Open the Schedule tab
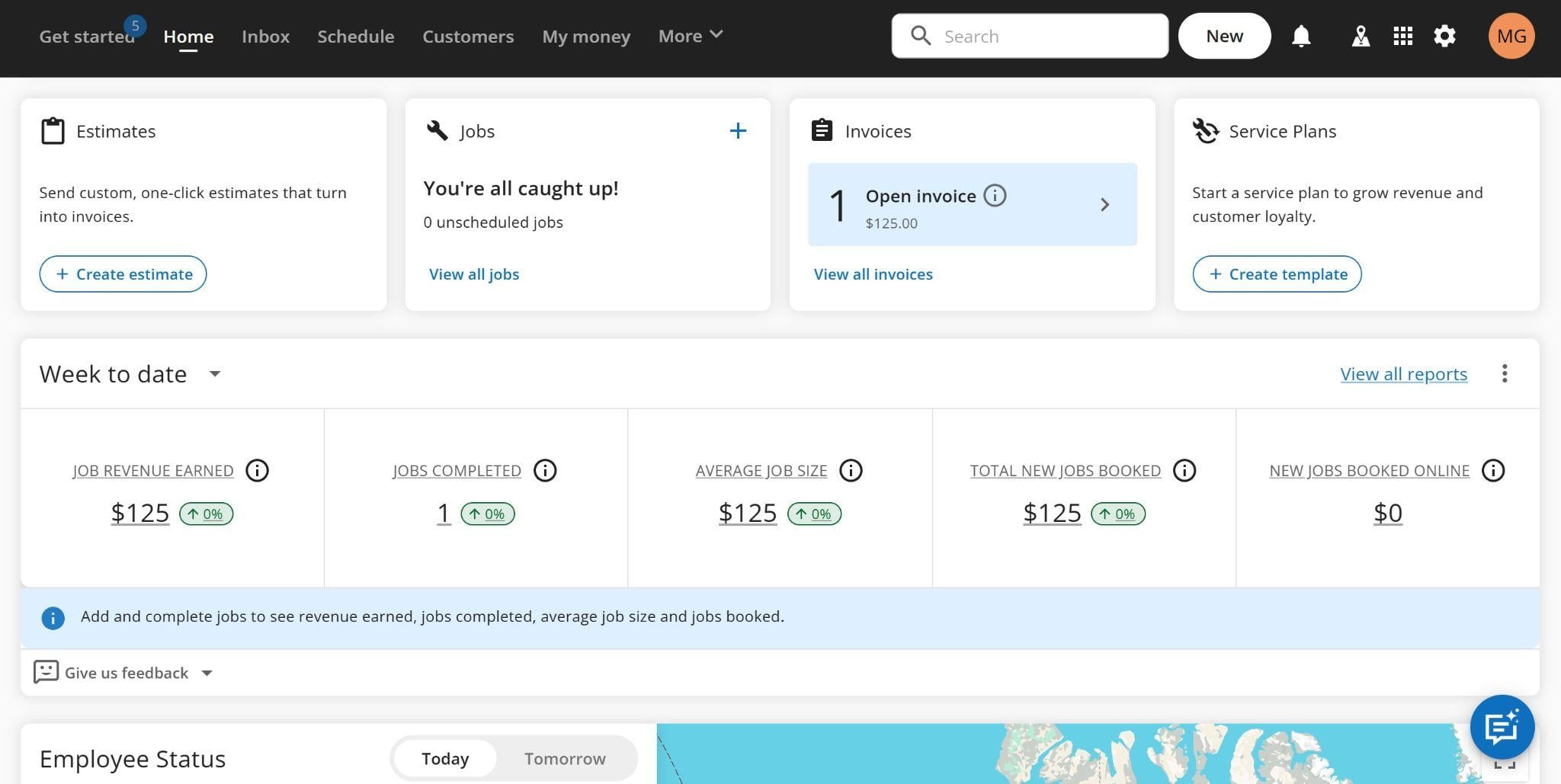1561x784 pixels. [x=356, y=37]
